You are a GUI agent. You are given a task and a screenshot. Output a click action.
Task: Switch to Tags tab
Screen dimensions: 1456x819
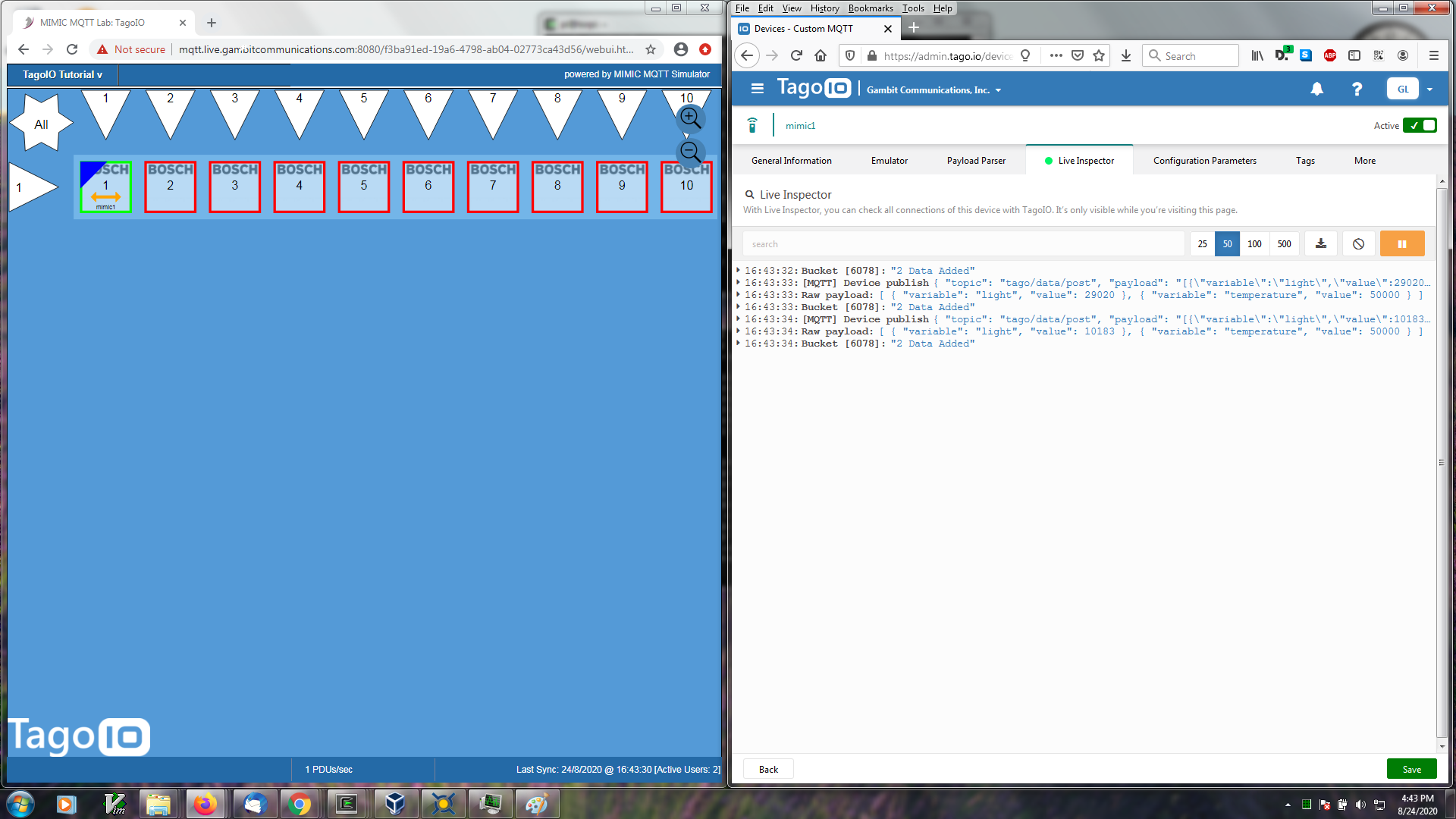[1305, 161]
